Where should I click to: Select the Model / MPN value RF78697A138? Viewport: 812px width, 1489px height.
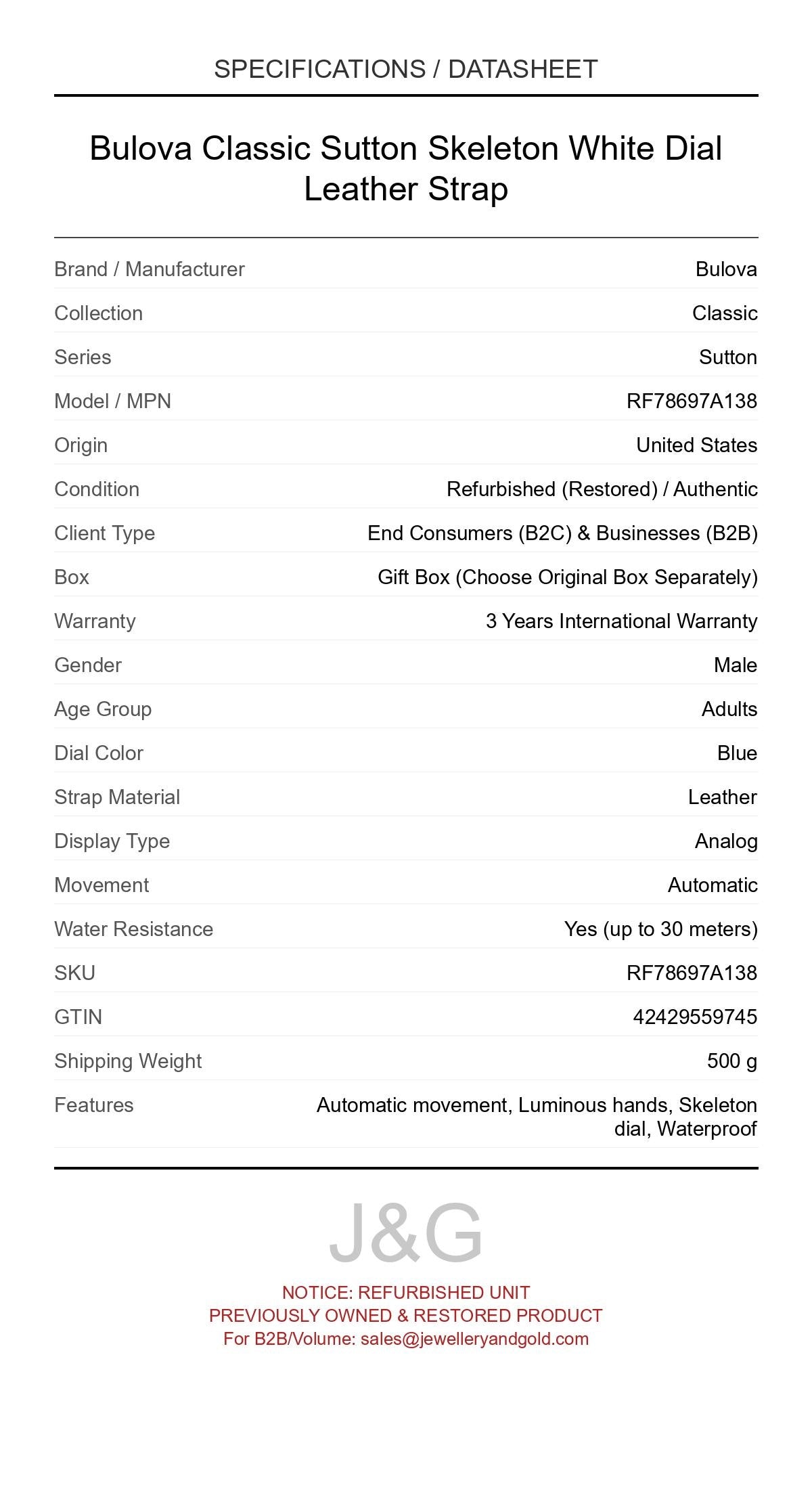click(x=692, y=401)
